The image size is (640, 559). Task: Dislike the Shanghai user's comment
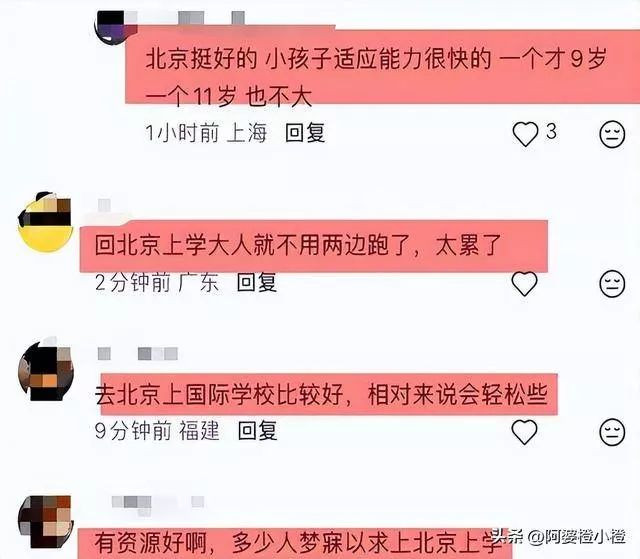(x=612, y=134)
